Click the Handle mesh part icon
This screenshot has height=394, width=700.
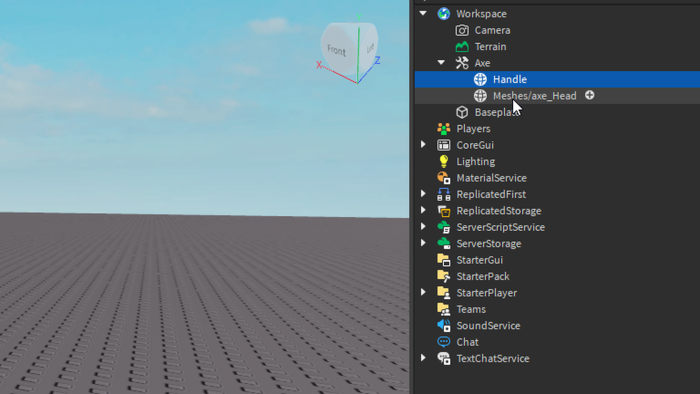(x=480, y=79)
